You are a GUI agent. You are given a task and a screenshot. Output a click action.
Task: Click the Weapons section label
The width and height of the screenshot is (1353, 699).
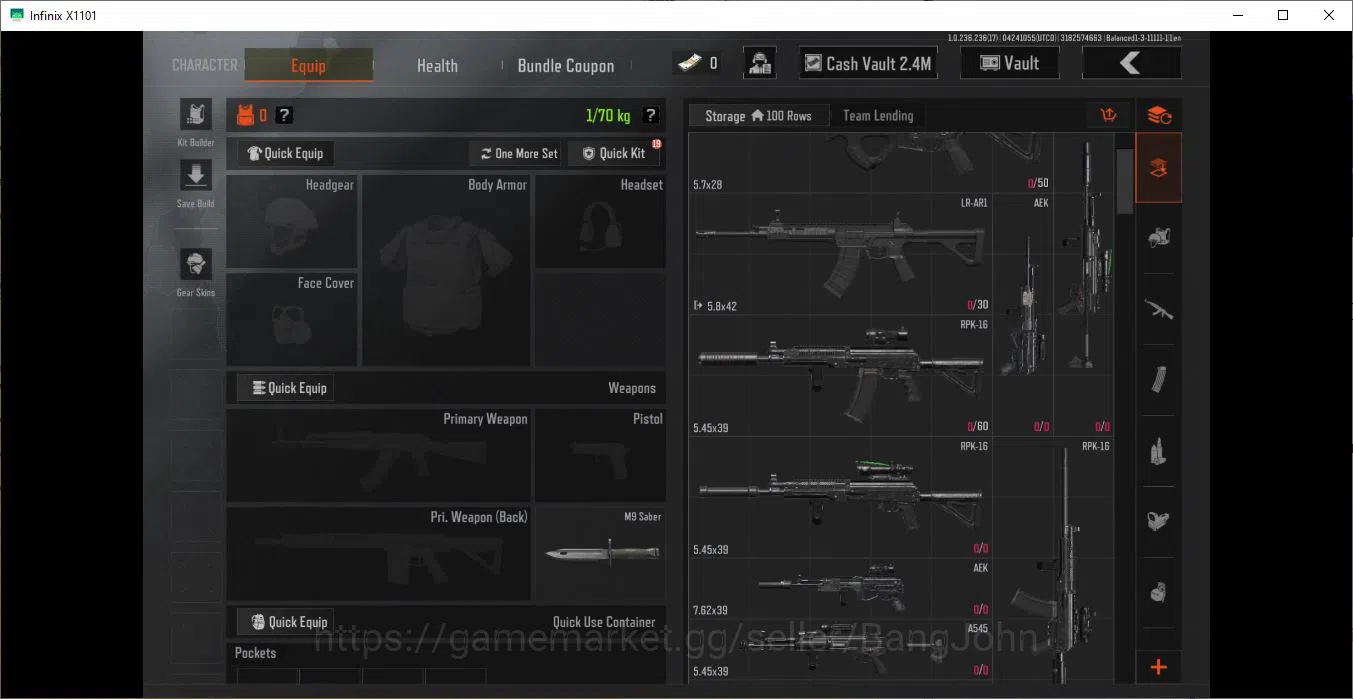click(632, 388)
